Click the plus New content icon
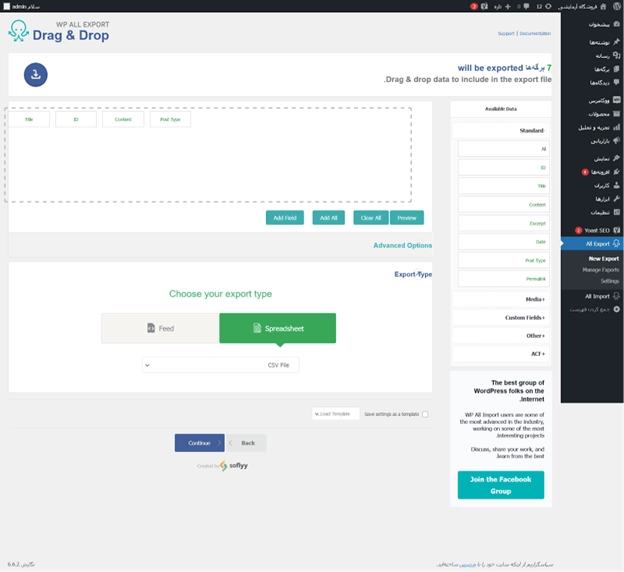 tap(508, 6)
